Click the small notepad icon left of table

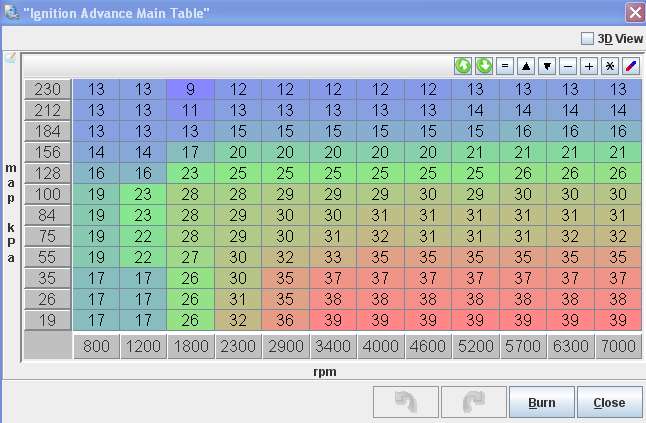[x=10, y=57]
